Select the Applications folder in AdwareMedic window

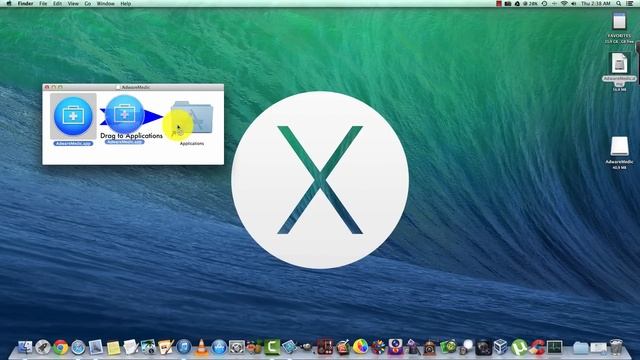pos(192,118)
